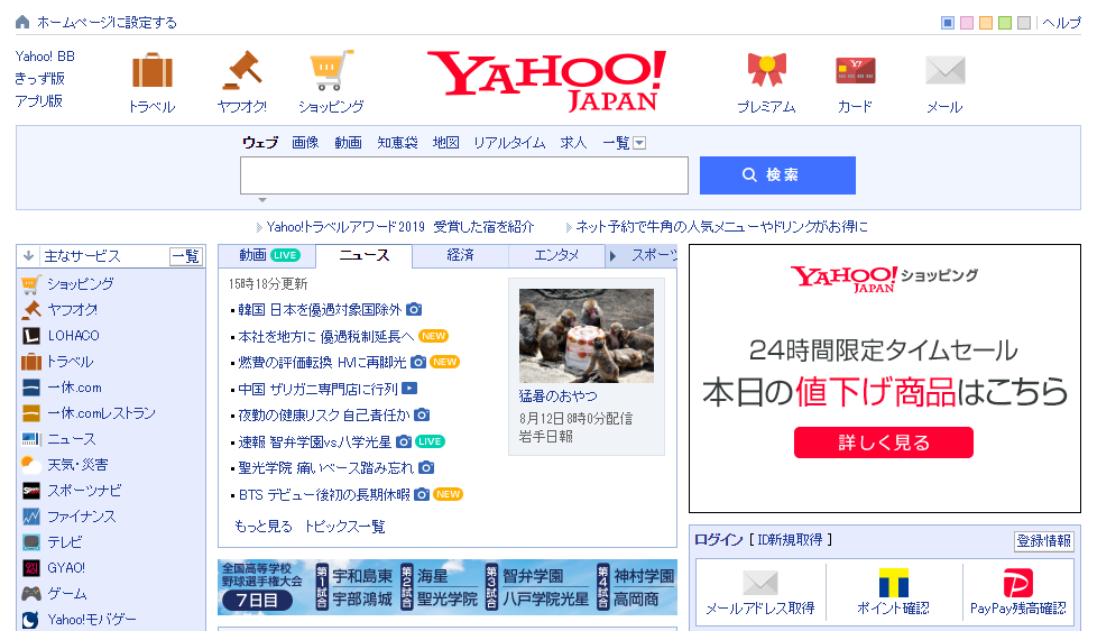Open the Yahoo!トラベルアワード2019 promo link
The image size is (1096, 636).
coord(400,226)
